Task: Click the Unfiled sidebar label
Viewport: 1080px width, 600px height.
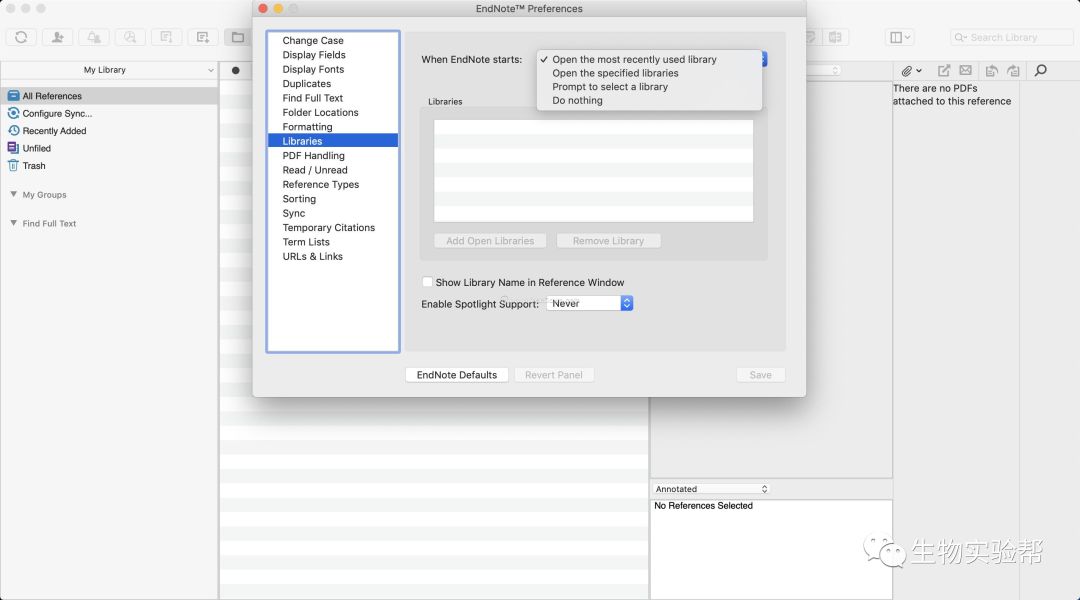Action: [x=37, y=148]
